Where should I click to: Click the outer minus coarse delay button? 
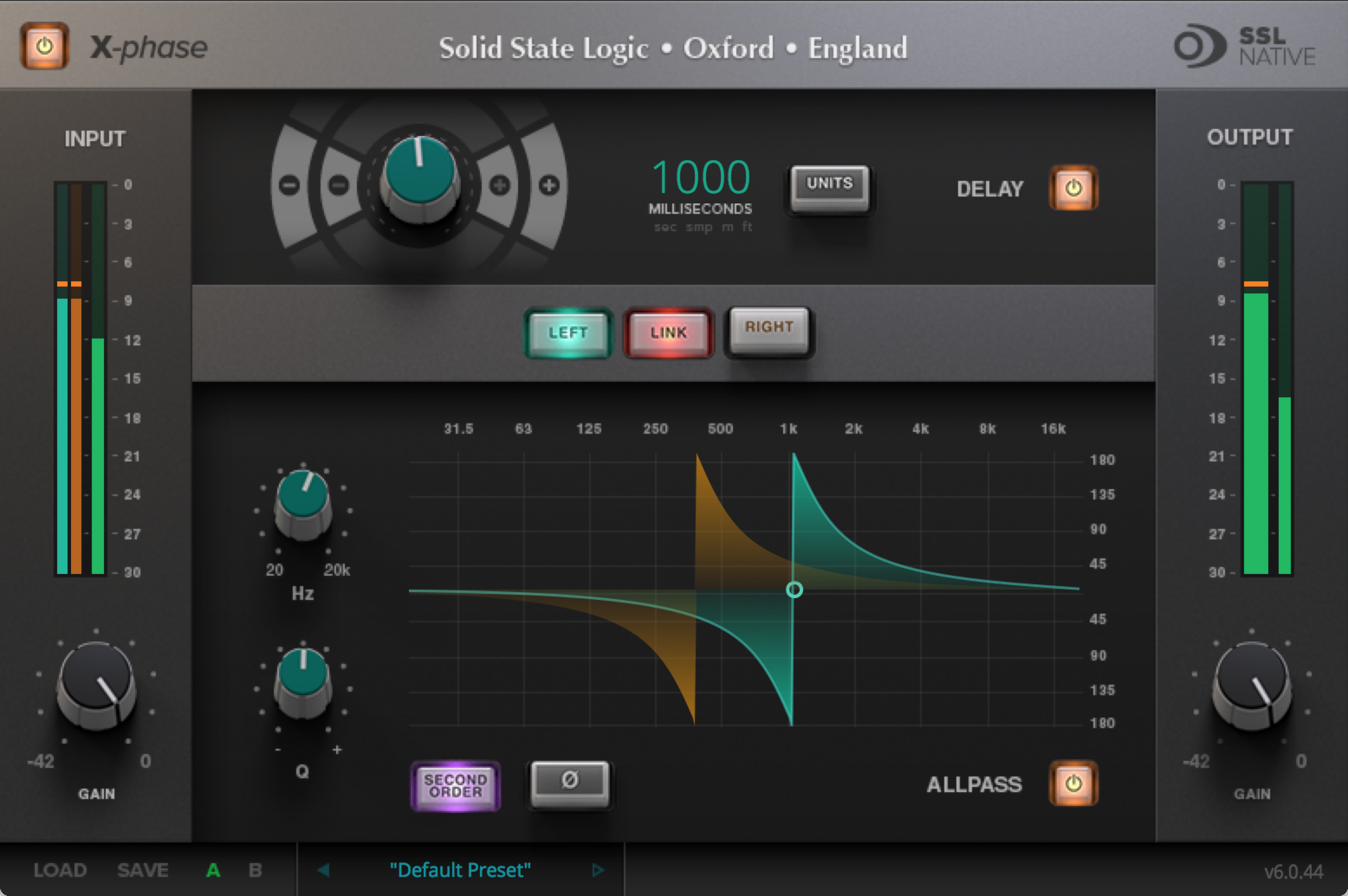(x=289, y=185)
